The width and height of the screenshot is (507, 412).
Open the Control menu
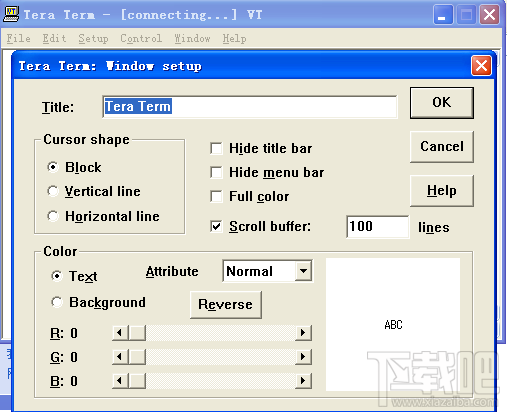click(x=141, y=39)
